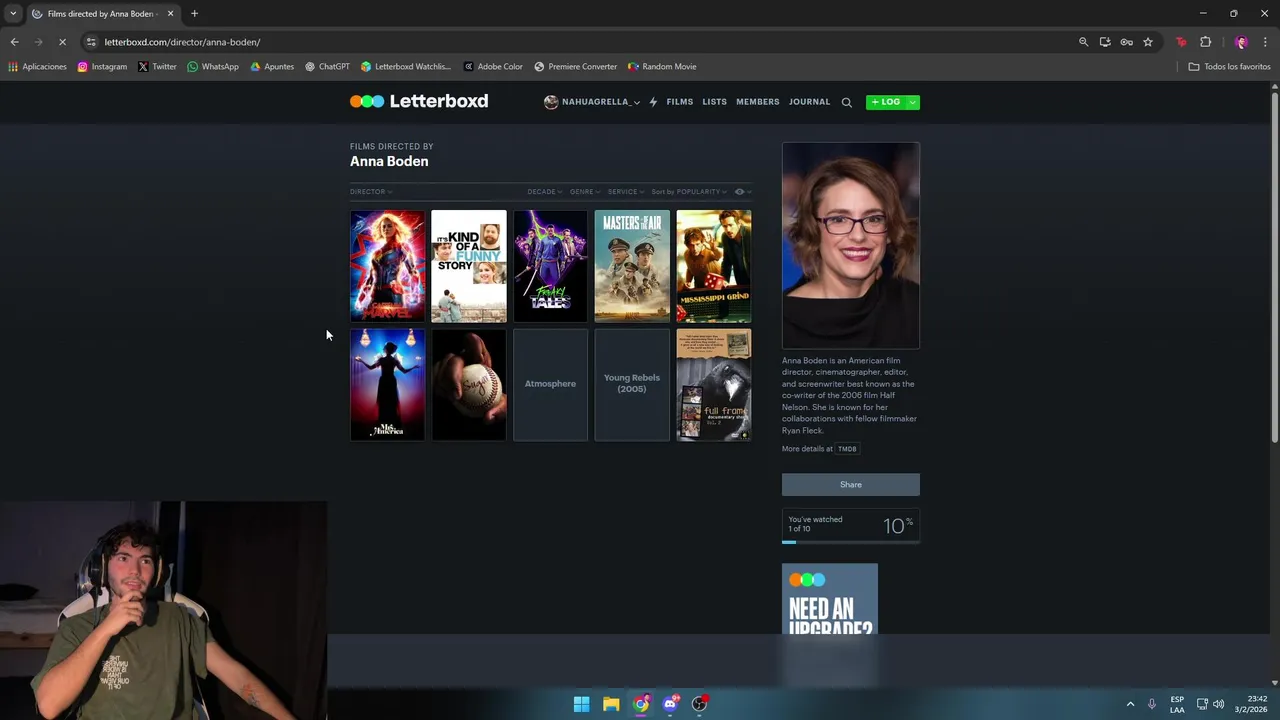Open a new browser tab
The width and height of the screenshot is (1280, 720).
coord(194,13)
